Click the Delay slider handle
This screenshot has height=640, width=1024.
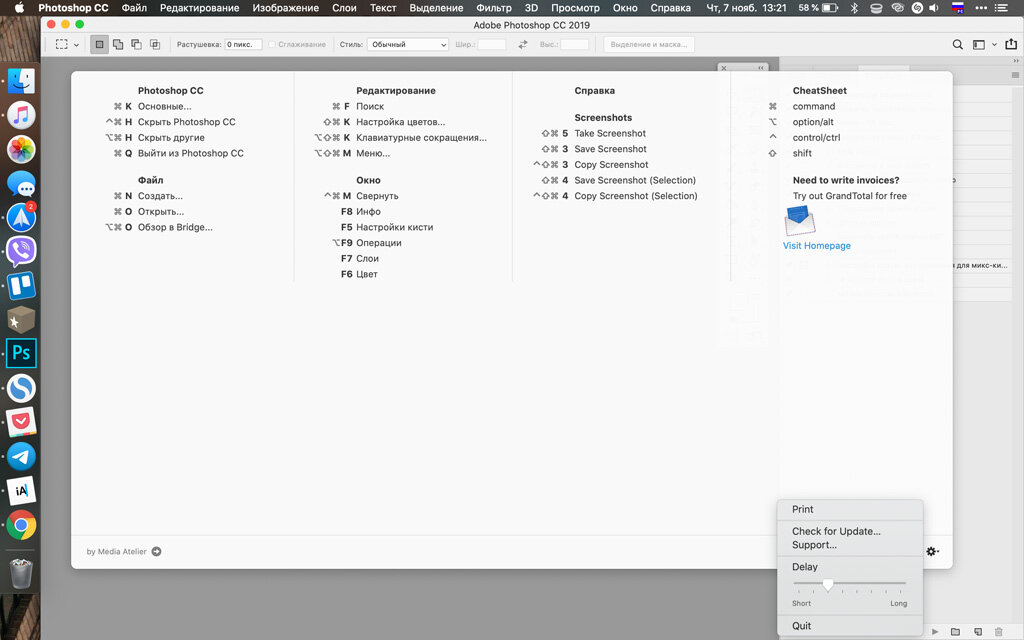coord(827,584)
